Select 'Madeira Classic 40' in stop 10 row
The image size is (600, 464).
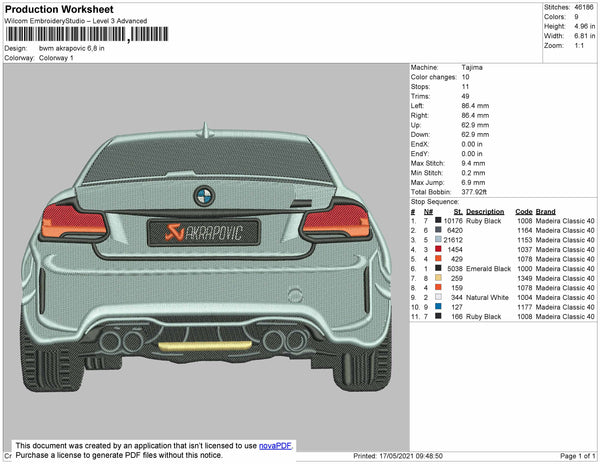[x=565, y=307]
